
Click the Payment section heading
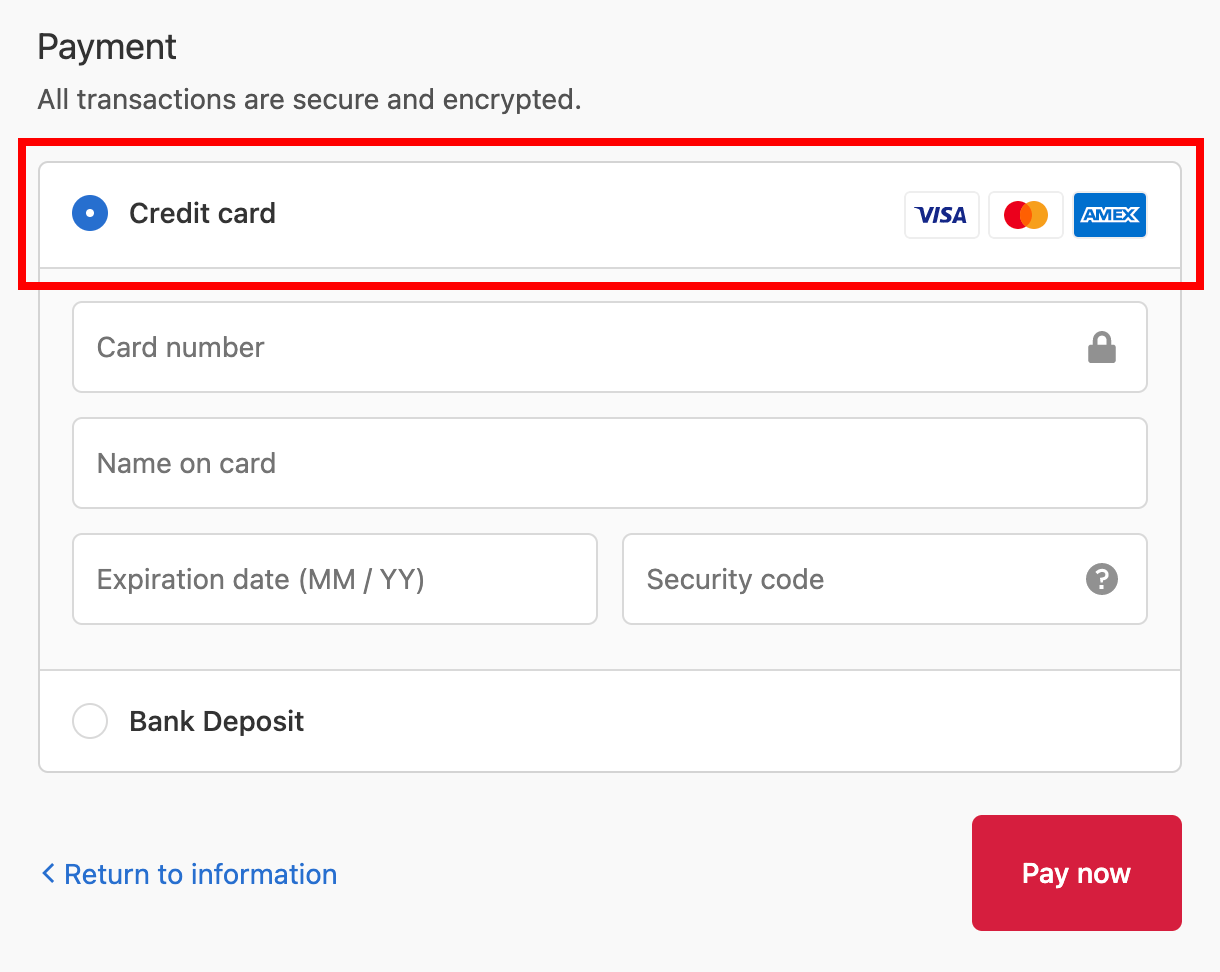pos(106,46)
